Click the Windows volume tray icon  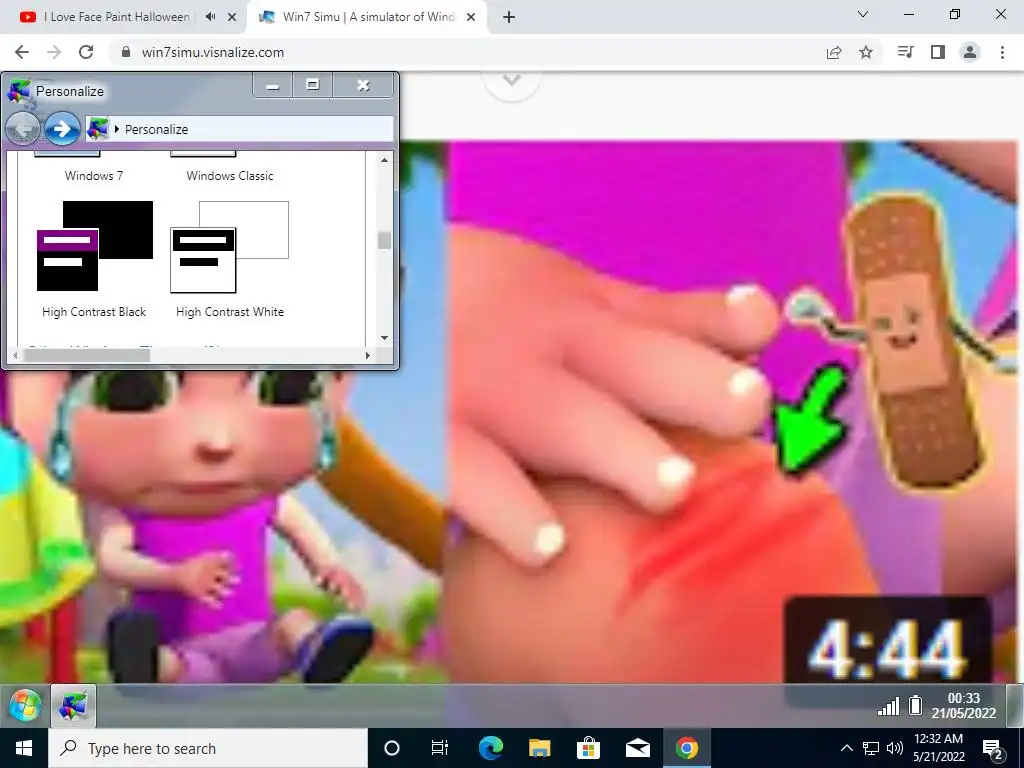[x=895, y=748]
